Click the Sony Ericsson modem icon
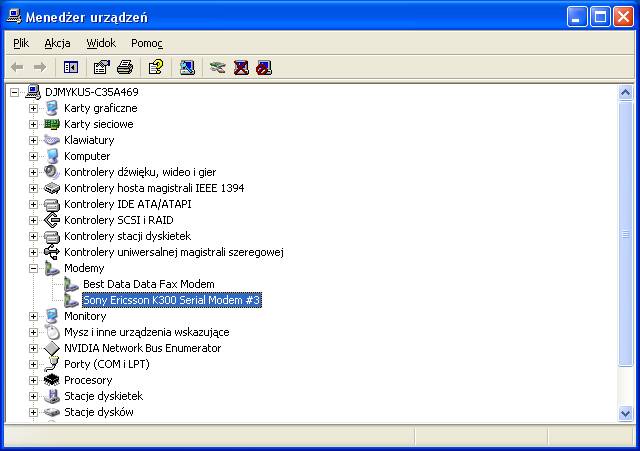The width and height of the screenshot is (640, 451). pyautogui.click(x=71, y=300)
